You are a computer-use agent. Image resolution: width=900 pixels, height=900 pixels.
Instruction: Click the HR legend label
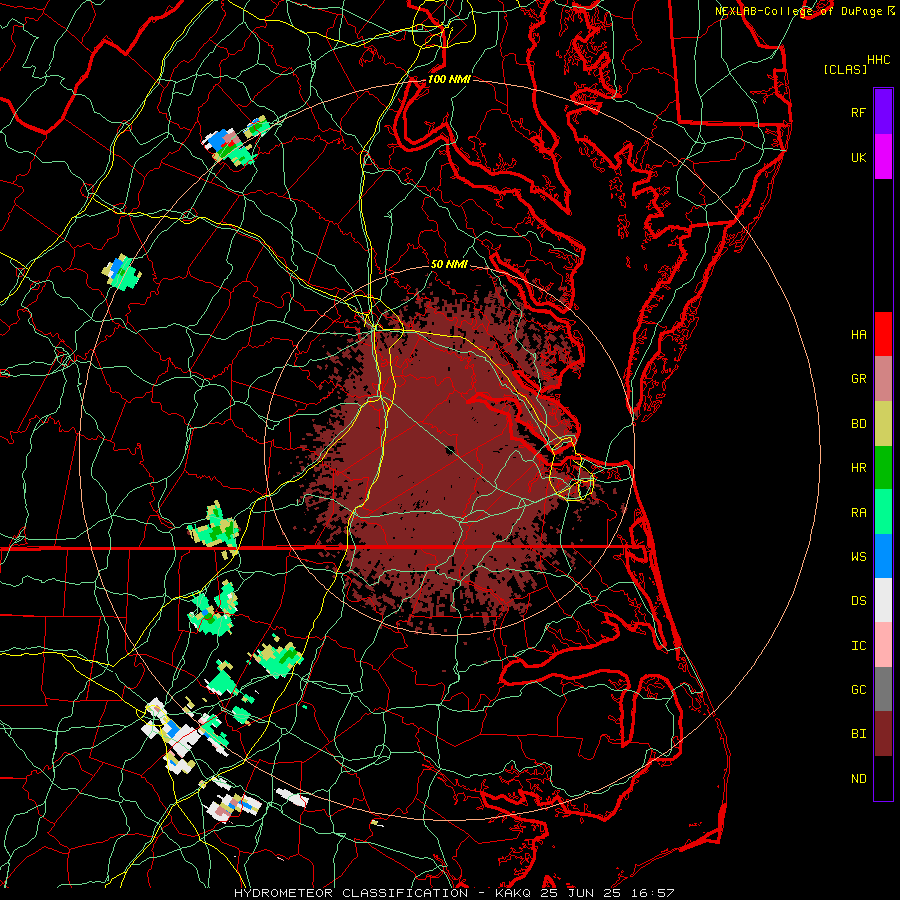pyautogui.click(x=859, y=467)
